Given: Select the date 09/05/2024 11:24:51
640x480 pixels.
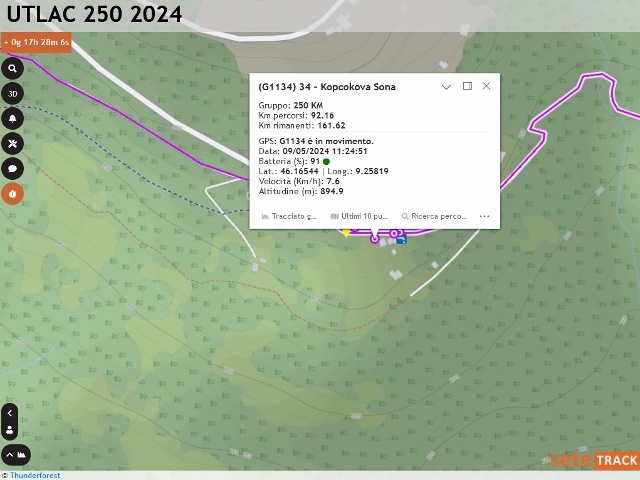Looking at the screenshot, I should pos(325,151).
